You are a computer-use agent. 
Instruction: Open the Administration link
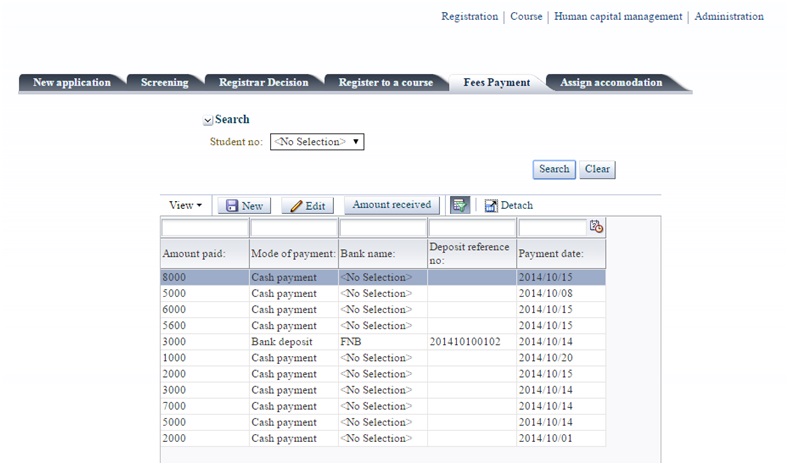click(x=729, y=17)
